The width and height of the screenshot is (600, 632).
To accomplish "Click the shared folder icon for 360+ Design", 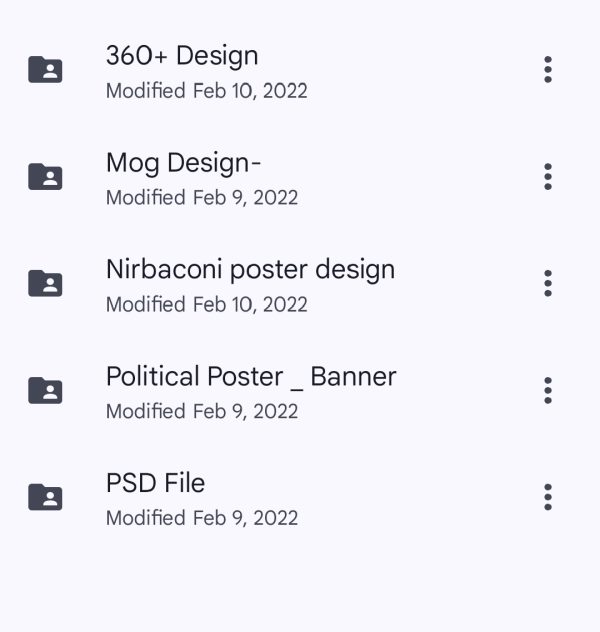I will click(45, 69).
